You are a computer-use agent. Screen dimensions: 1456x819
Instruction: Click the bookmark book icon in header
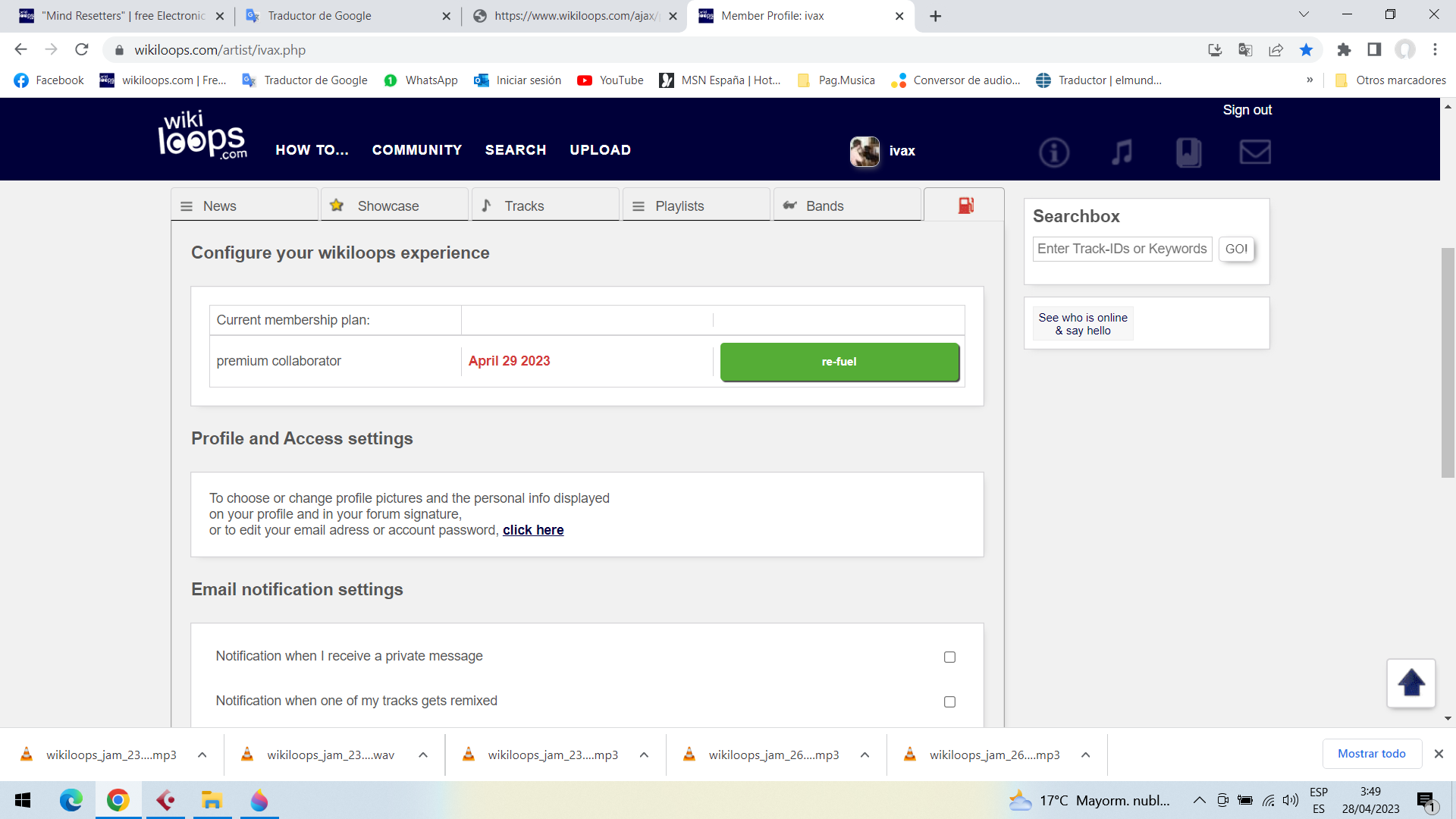1188,152
